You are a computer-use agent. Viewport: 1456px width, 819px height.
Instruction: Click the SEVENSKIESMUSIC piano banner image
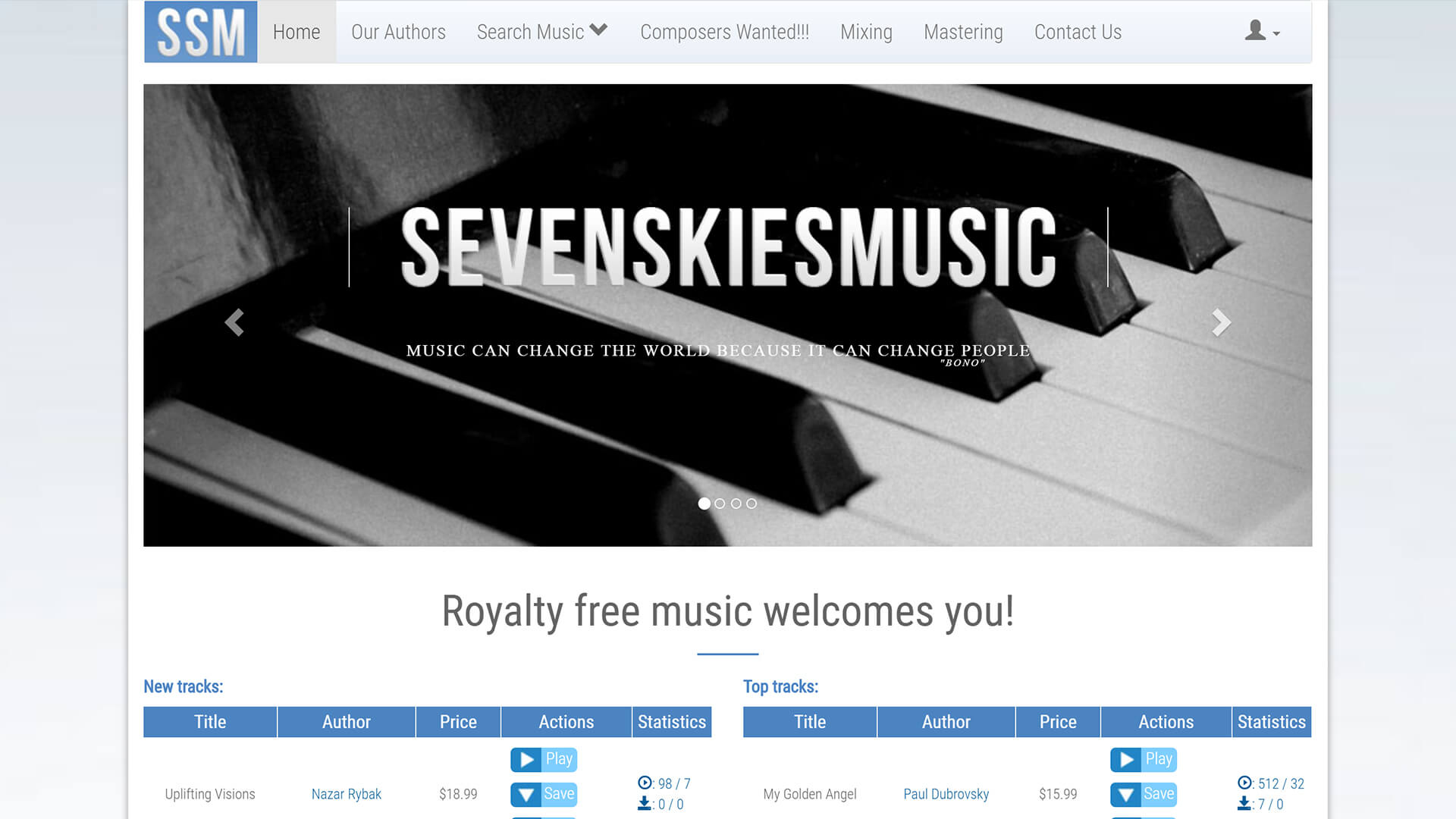(x=728, y=315)
